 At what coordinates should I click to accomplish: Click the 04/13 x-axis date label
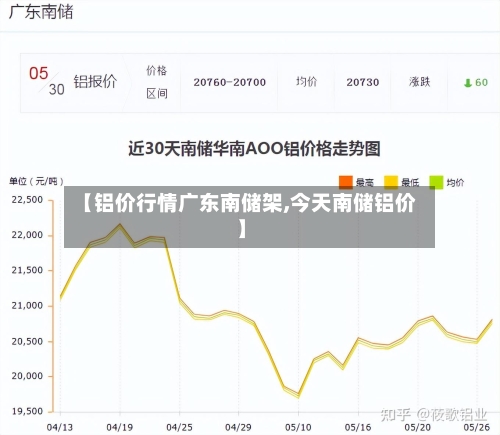click(60, 427)
